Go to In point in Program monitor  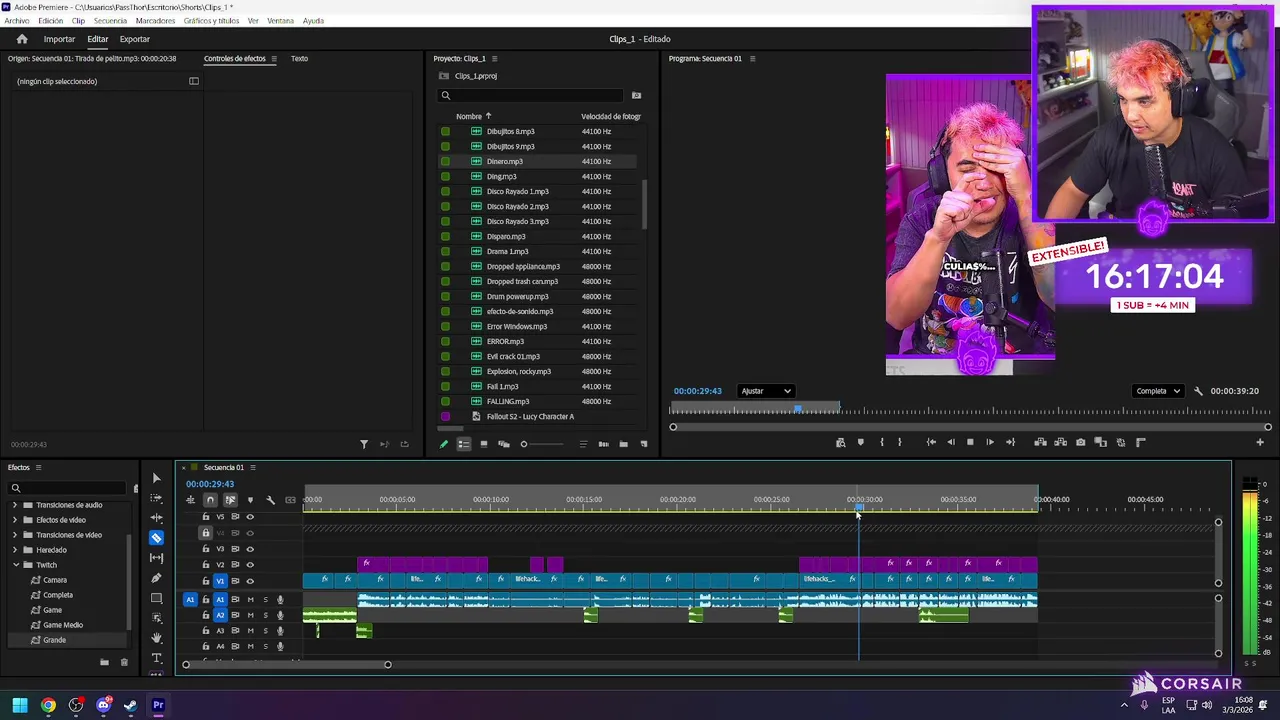(931, 442)
